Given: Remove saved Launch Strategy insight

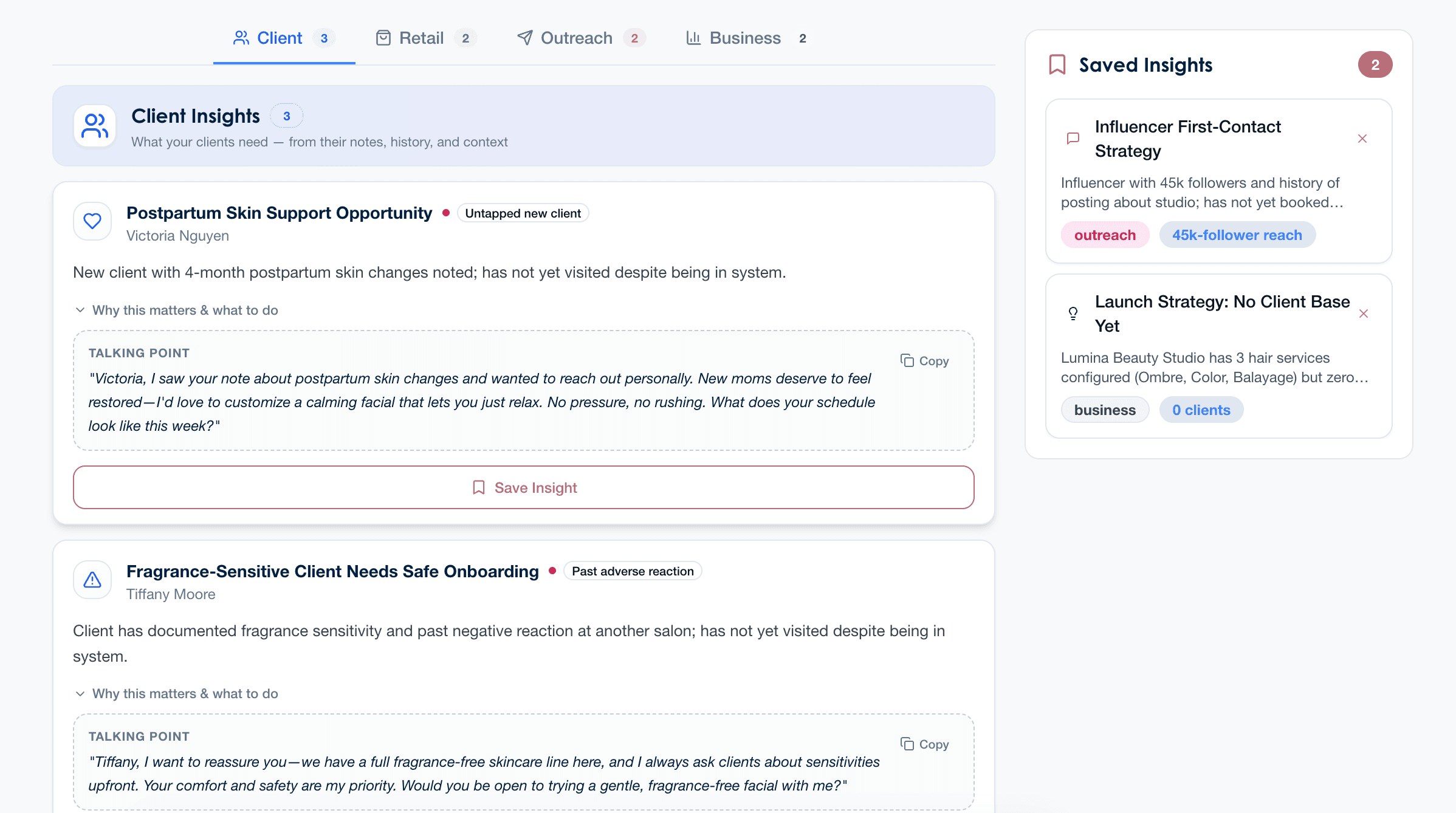Looking at the screenshot, I should 1364,314.
